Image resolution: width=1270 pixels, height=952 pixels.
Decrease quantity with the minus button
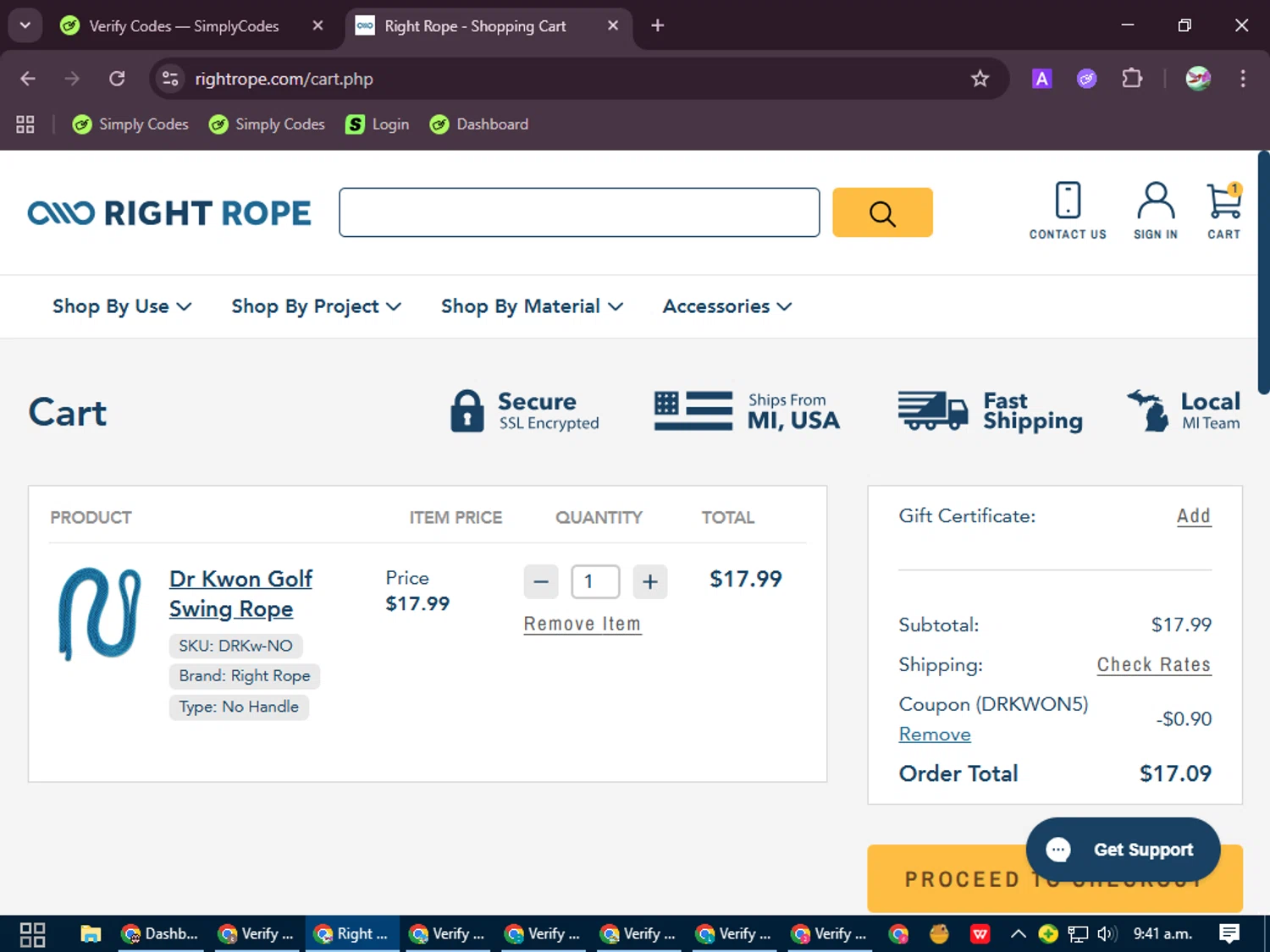(541, 582)
